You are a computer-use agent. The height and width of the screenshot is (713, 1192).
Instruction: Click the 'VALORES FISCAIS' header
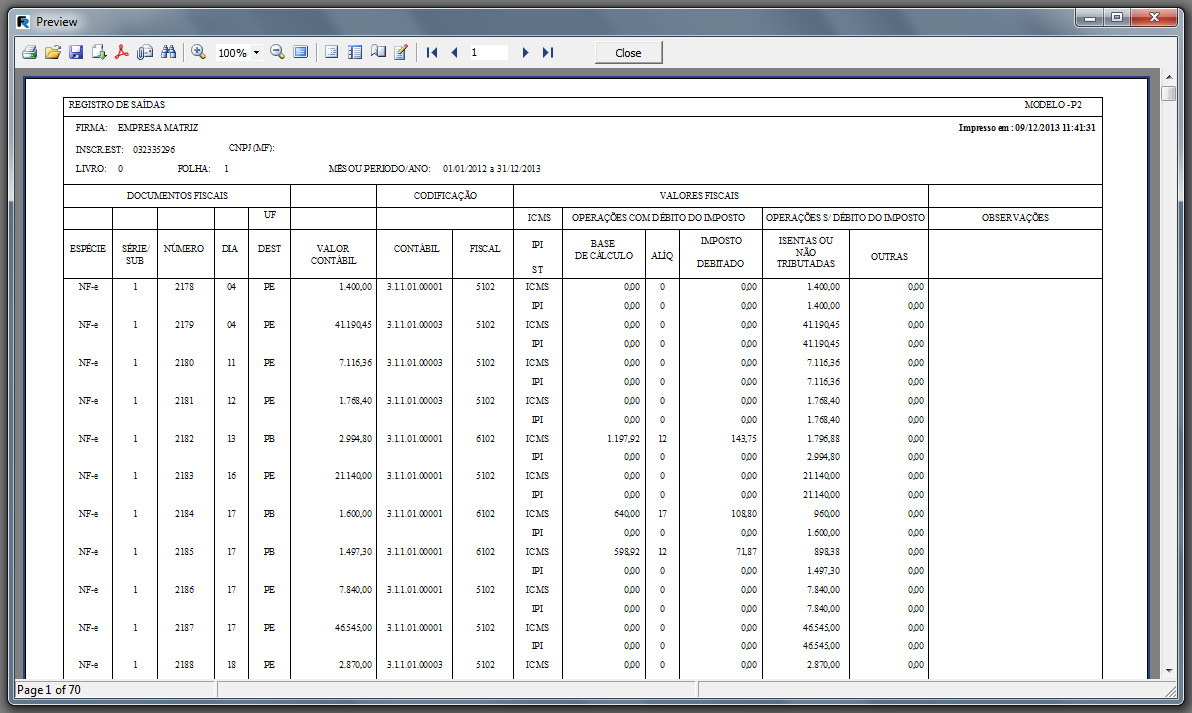click(x=699, y=196)
